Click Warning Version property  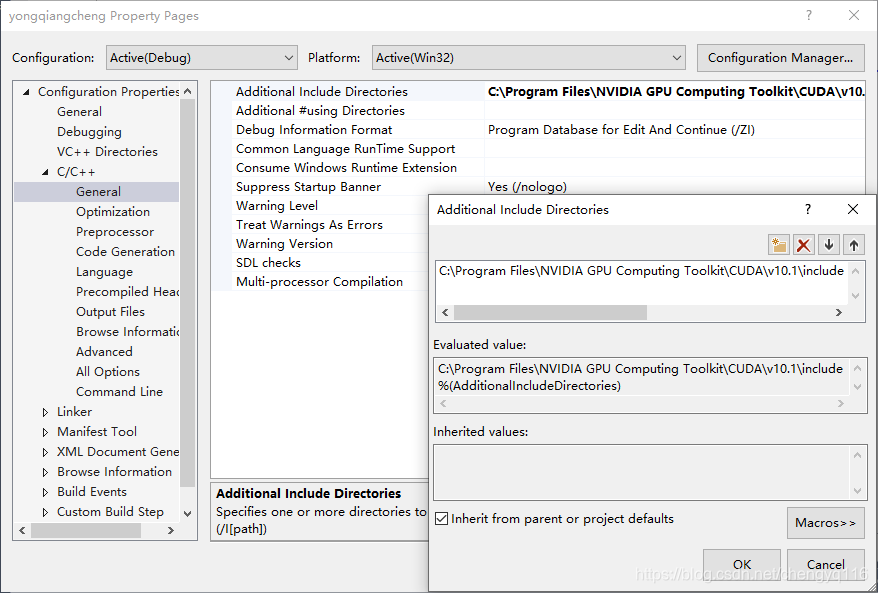pos(284,244)
